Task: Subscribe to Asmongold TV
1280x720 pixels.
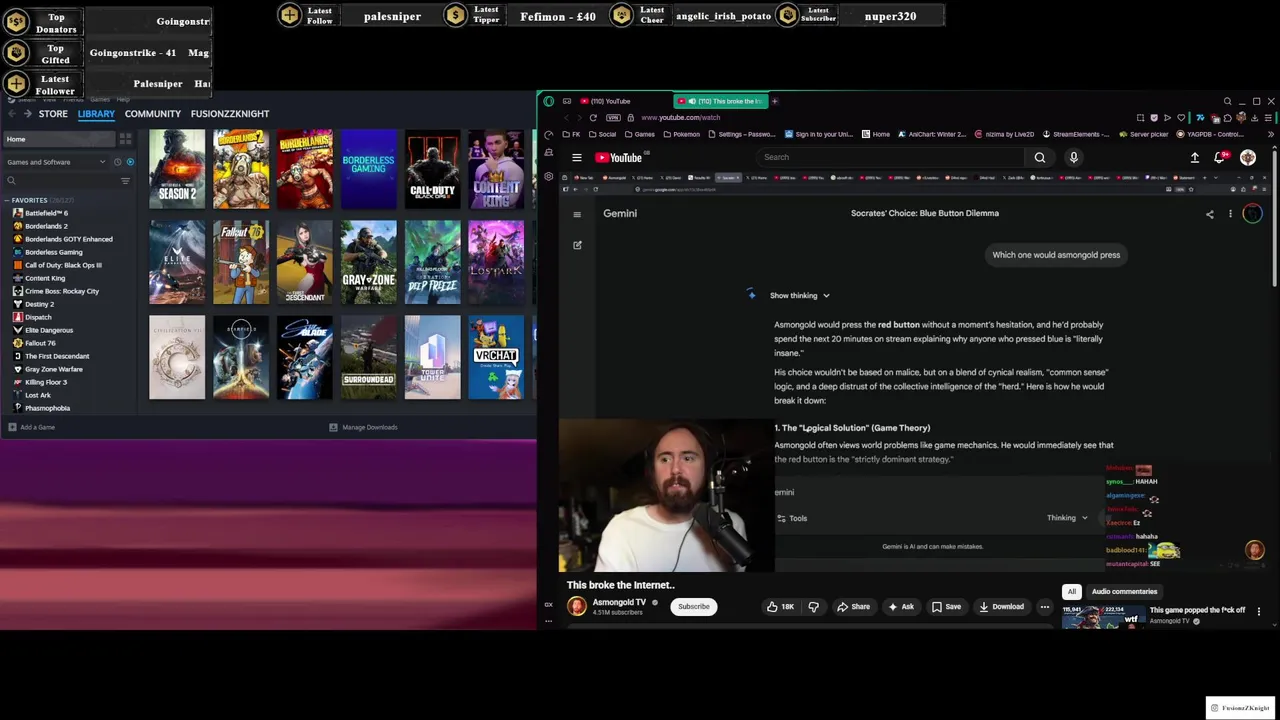Action: coord(693,606)
